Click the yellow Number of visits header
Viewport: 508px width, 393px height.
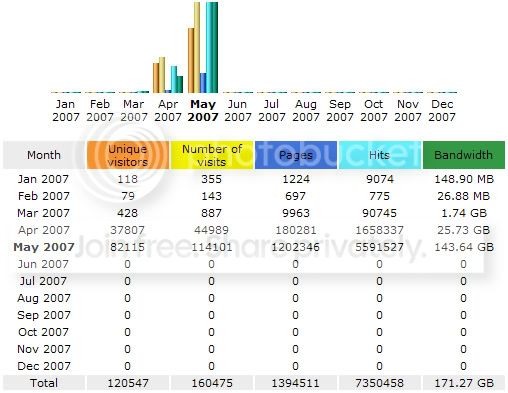point(212,155)
